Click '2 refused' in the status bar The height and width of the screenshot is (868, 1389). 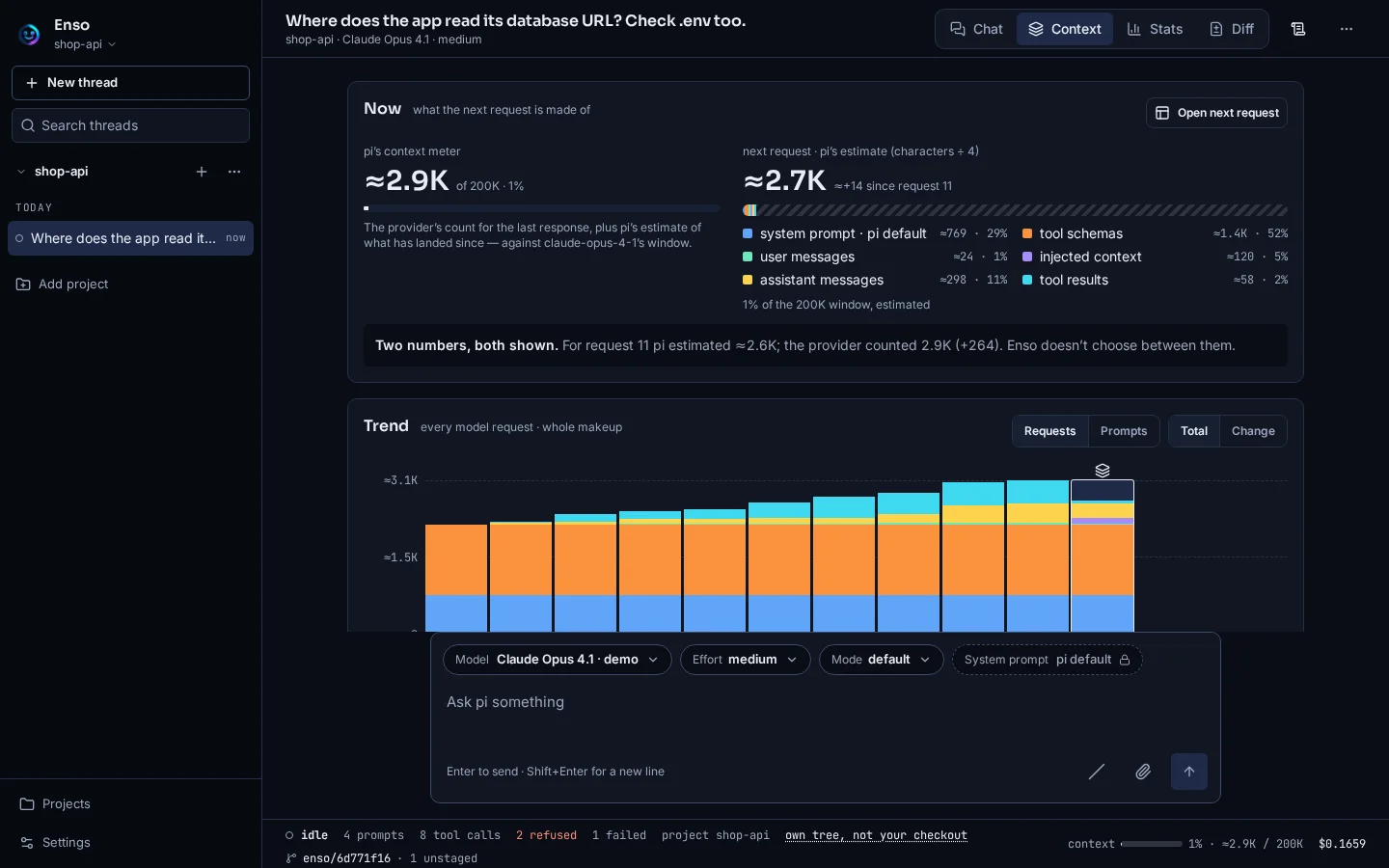(x=546, y=835)
